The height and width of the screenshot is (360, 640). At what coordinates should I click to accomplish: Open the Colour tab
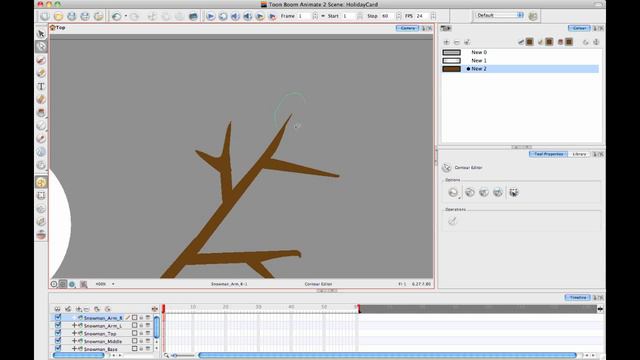point(579,28)
